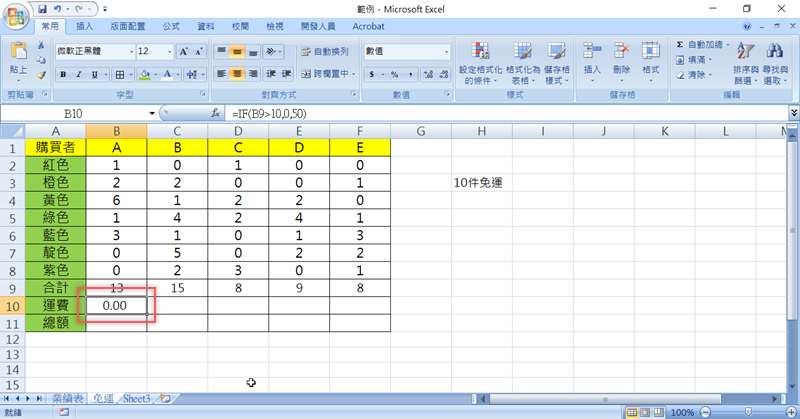Expand the AutoSum (自動加總) dropdown arrow
800x419 pixels.
coord(728,45)
